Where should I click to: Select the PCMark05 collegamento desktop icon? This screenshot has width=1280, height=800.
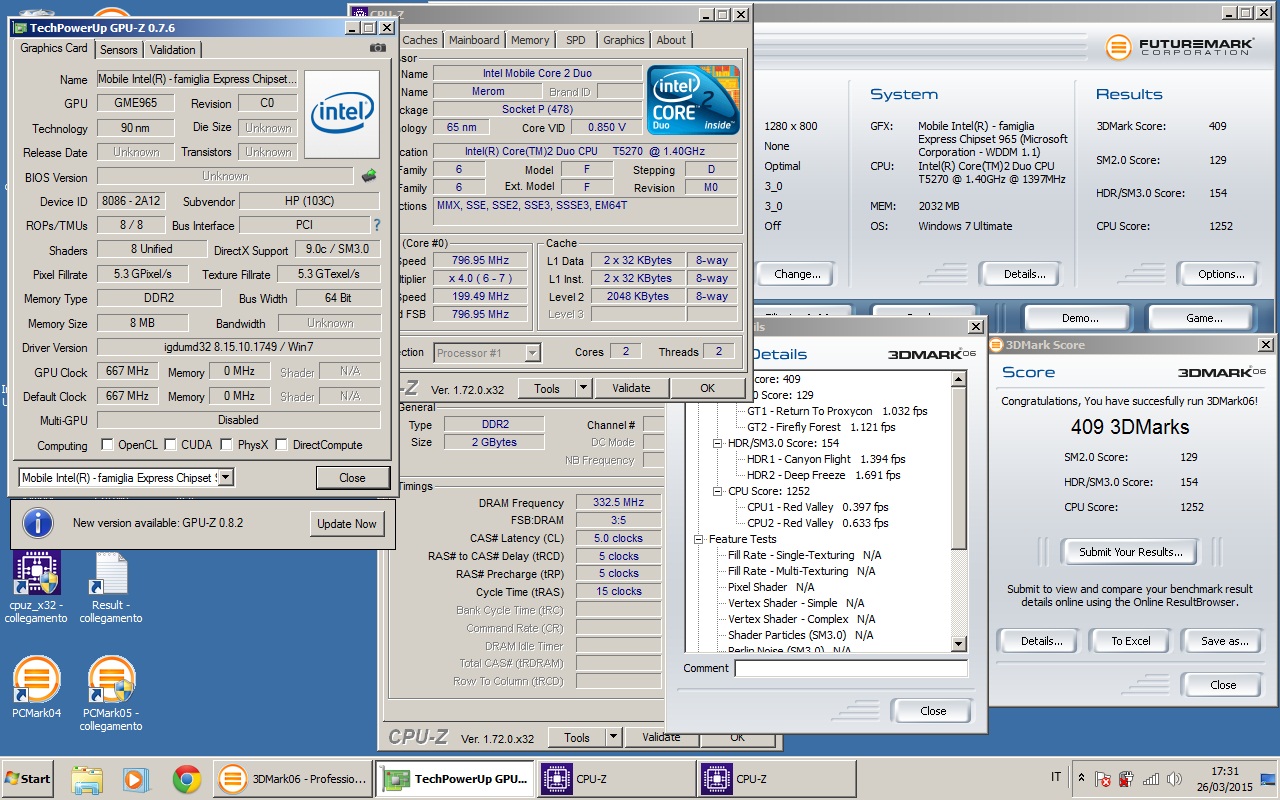[110, 694]
